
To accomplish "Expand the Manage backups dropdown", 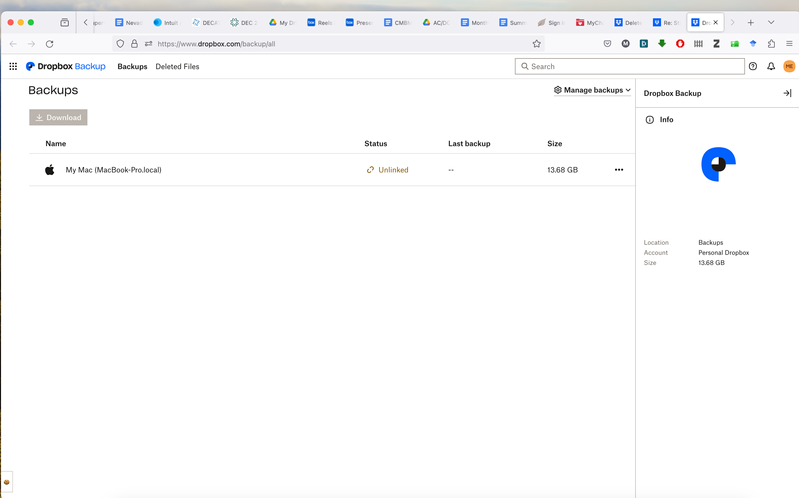I will click(593, 90).
